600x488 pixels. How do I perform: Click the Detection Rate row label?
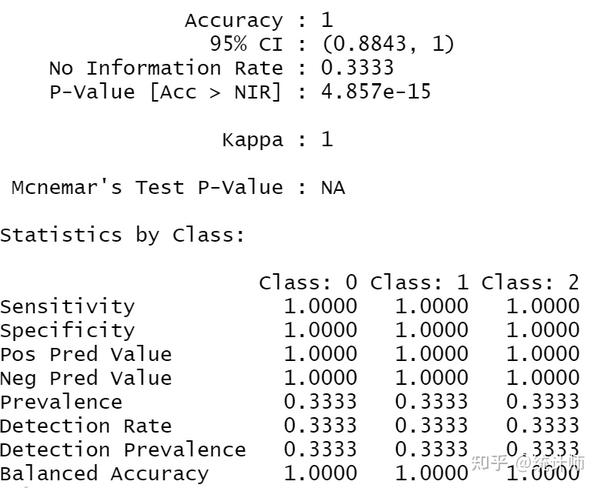click(x=86, y=426)
